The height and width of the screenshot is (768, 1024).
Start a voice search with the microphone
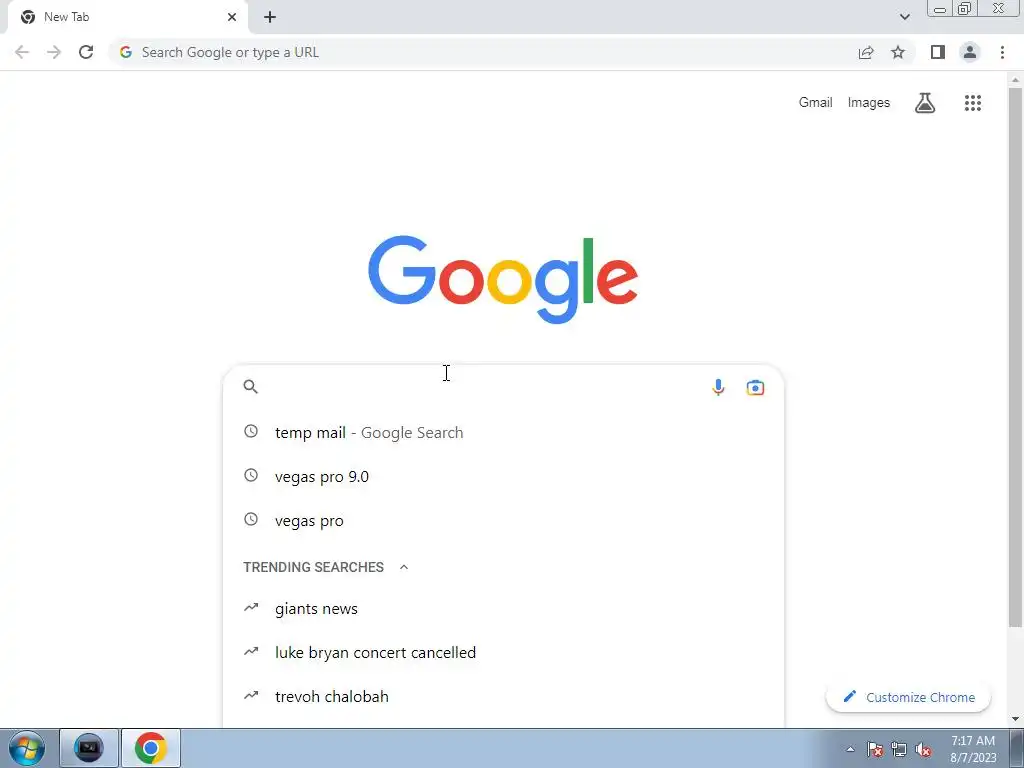coord(718,387)
